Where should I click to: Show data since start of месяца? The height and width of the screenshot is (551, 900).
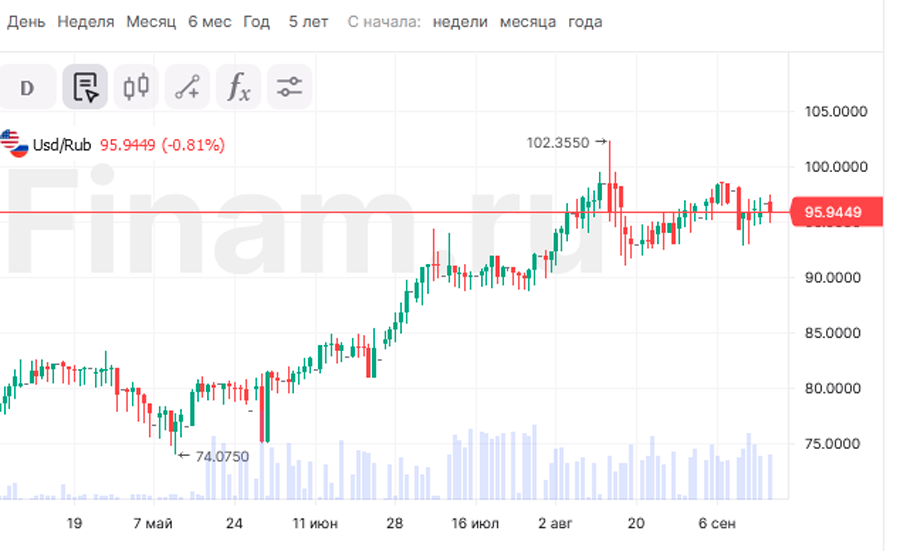[528, 22]
